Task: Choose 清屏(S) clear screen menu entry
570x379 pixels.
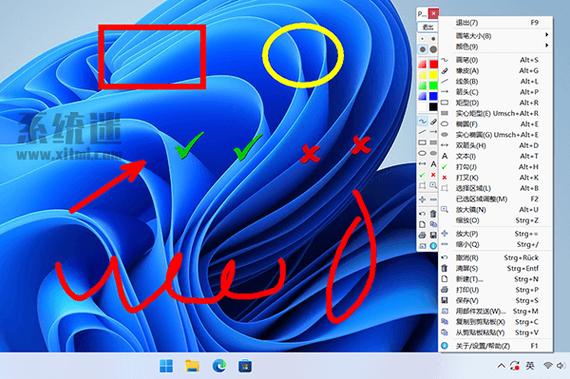Action: click(496, 269)
